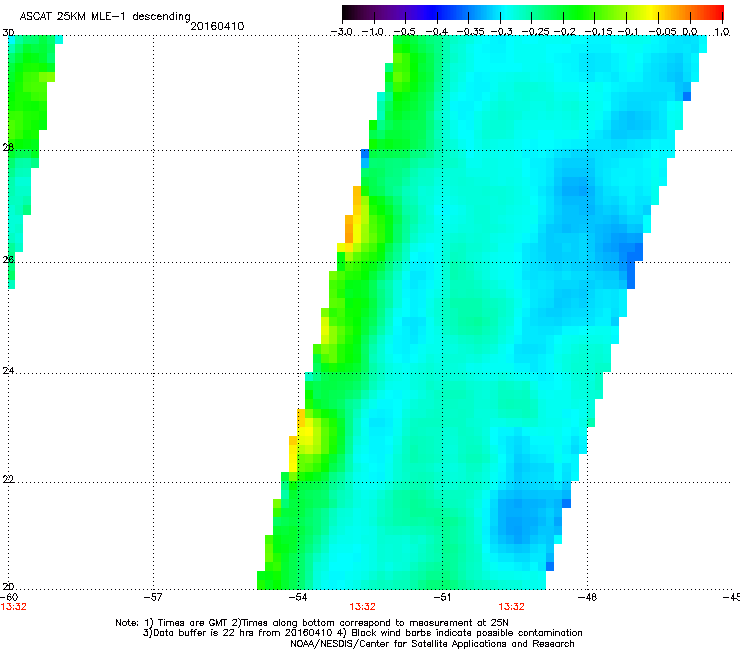
Task: Click the latitude label "24" on left axis
Action: click(8, 371)
